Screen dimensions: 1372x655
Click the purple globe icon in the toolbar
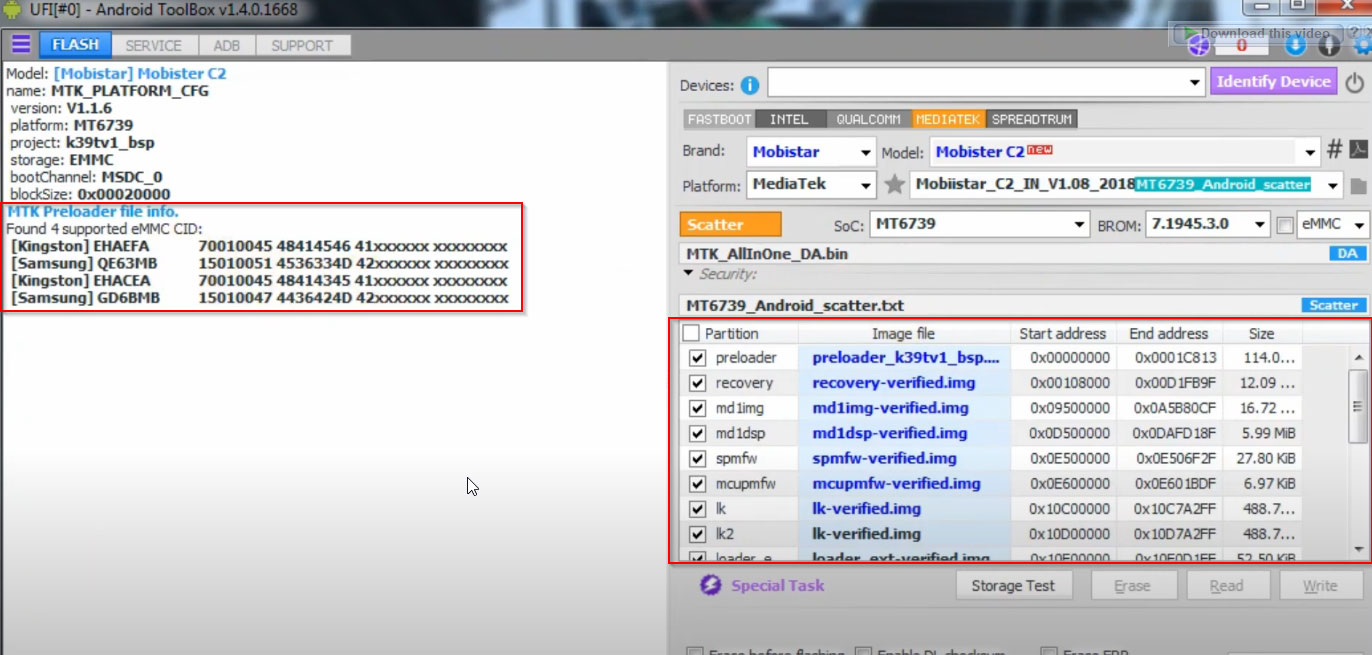[1198, 45]
